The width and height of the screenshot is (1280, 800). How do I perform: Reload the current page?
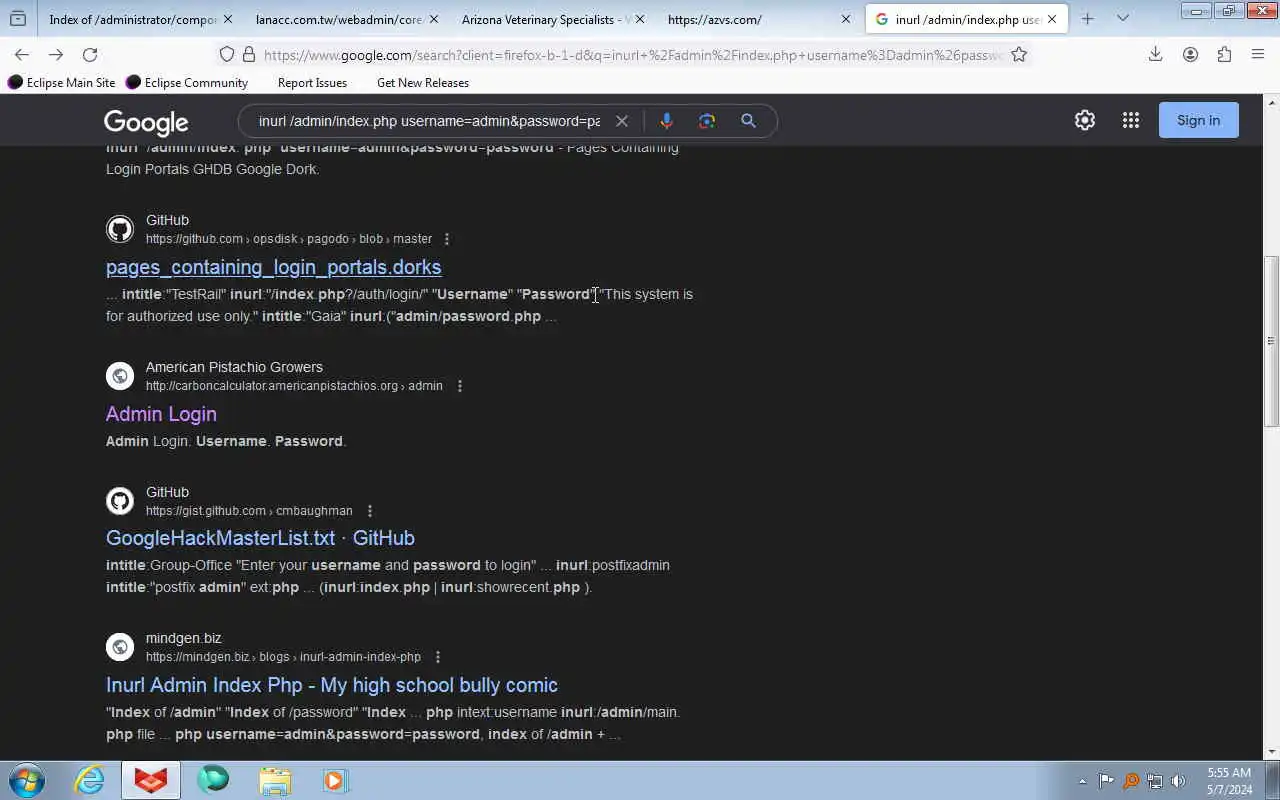90,55
